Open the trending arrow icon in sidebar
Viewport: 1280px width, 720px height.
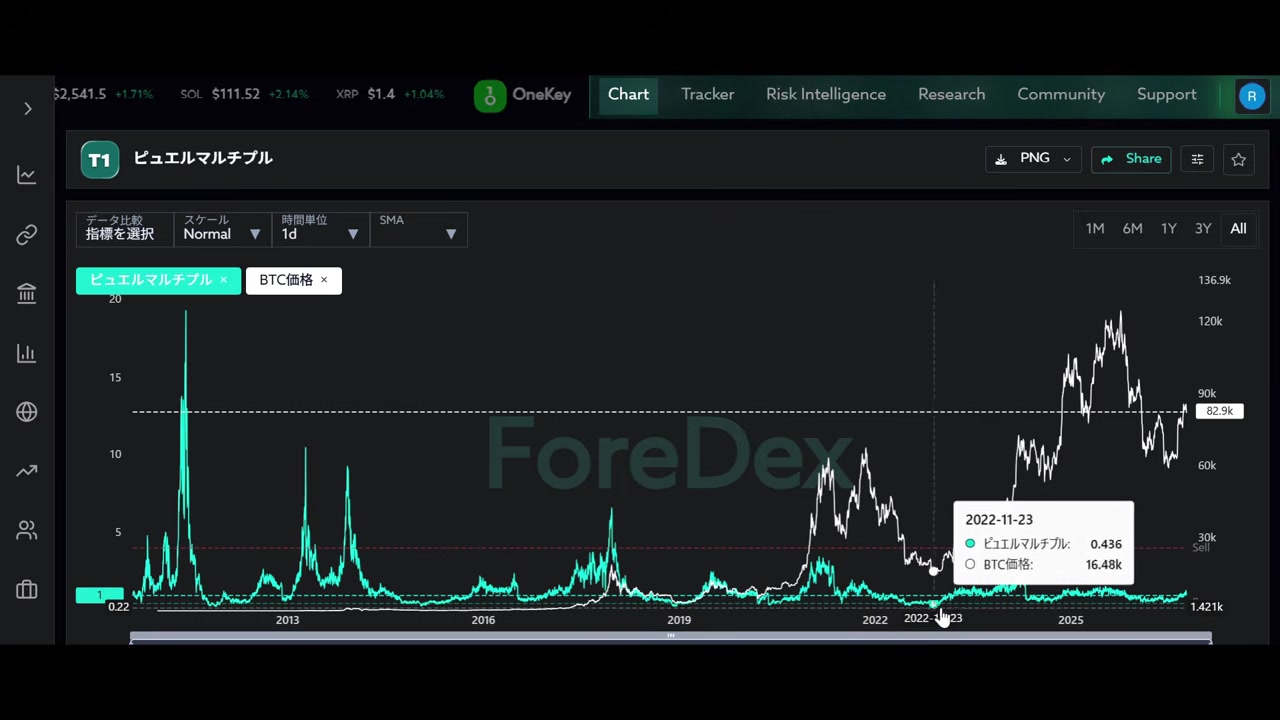pos(27,471)
